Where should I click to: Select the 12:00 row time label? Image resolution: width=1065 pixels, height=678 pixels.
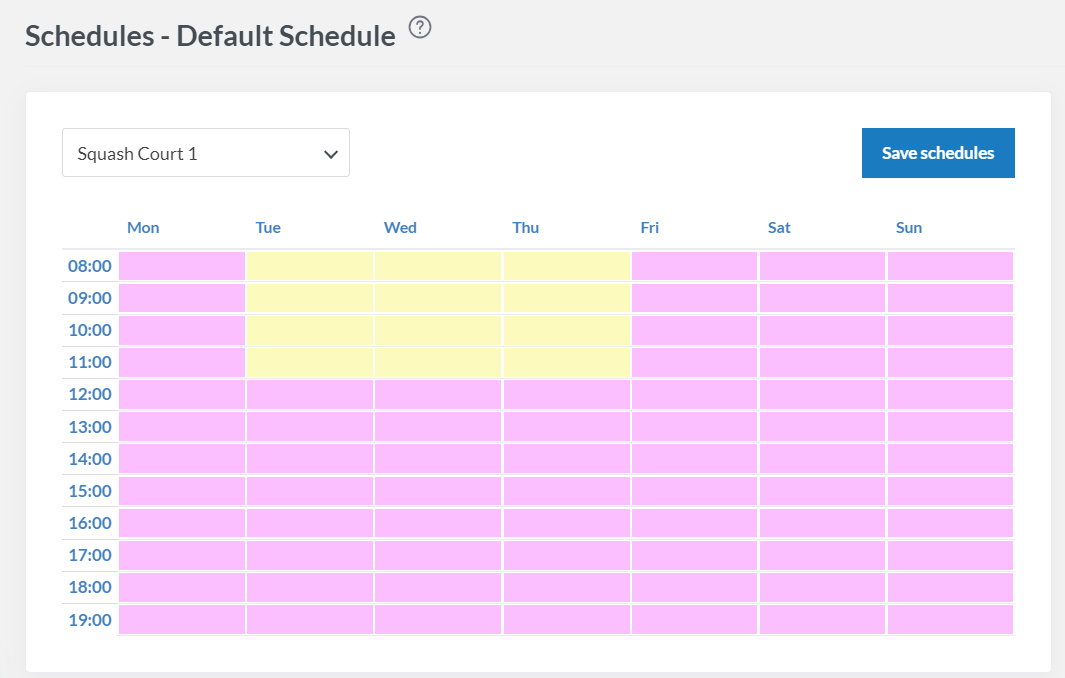90,395
